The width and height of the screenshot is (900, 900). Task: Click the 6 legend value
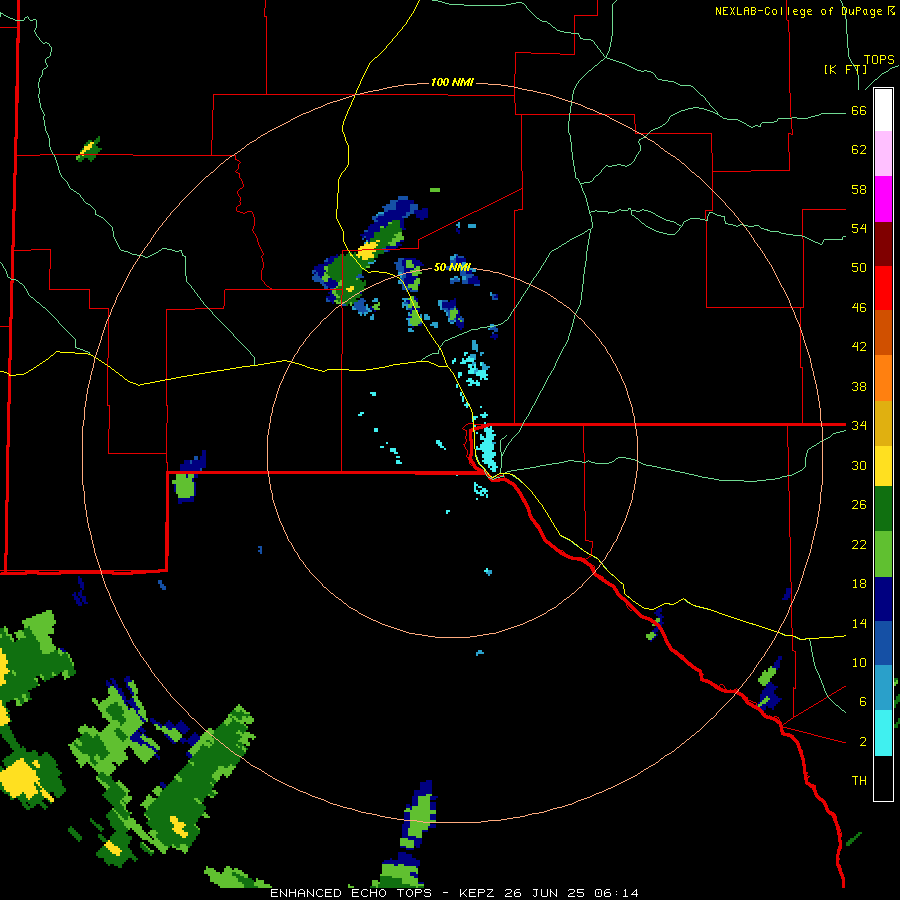pyautogui.click(x=863, y=702)
